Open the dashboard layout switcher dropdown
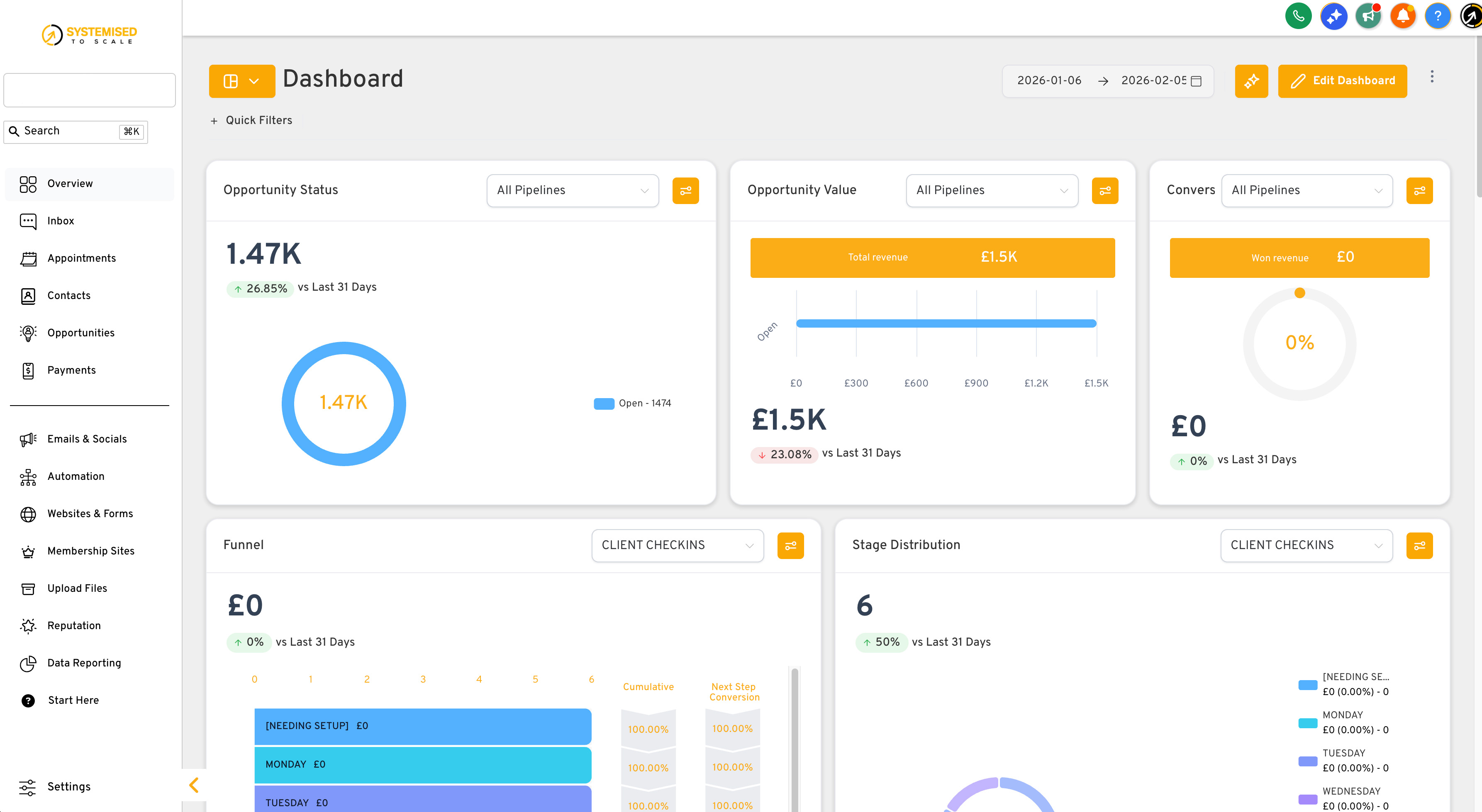 point(241,81)
